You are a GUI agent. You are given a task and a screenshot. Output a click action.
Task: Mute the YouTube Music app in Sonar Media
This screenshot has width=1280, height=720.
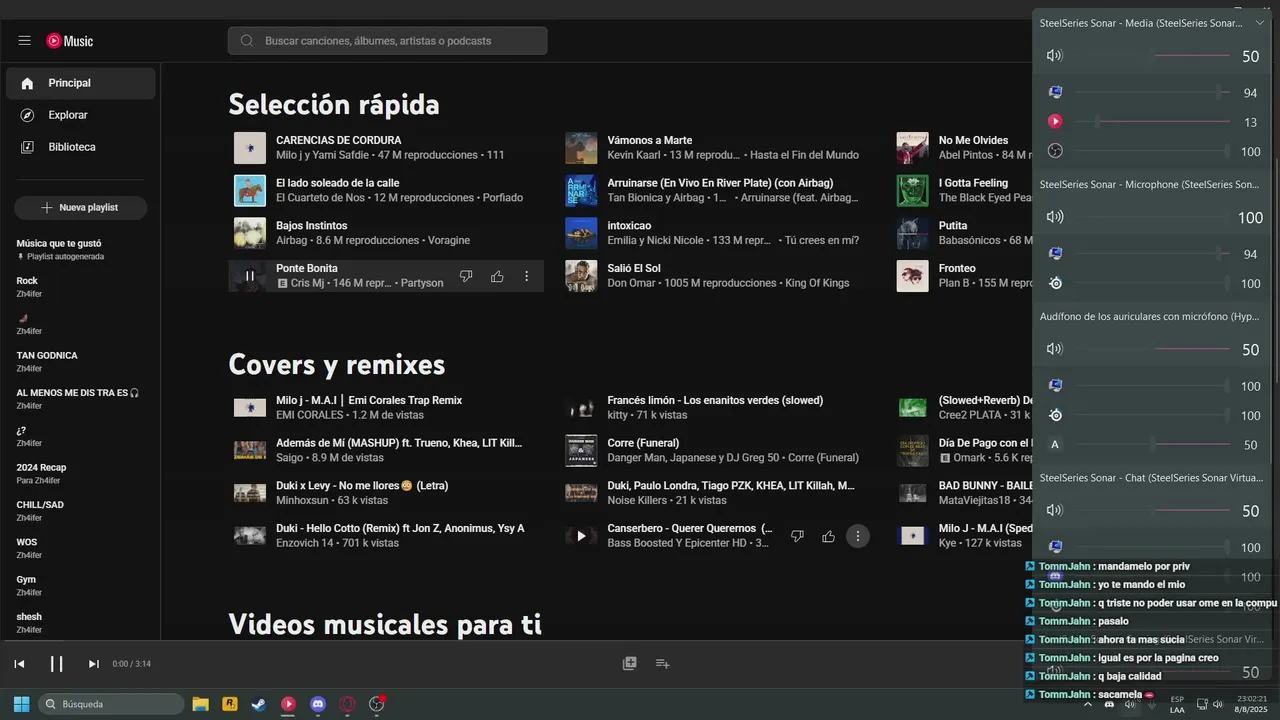(1055, 121)
